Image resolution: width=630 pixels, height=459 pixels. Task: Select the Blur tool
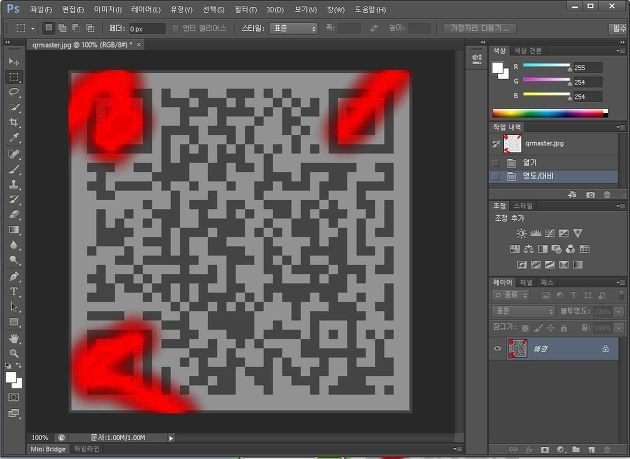point(14,246)
